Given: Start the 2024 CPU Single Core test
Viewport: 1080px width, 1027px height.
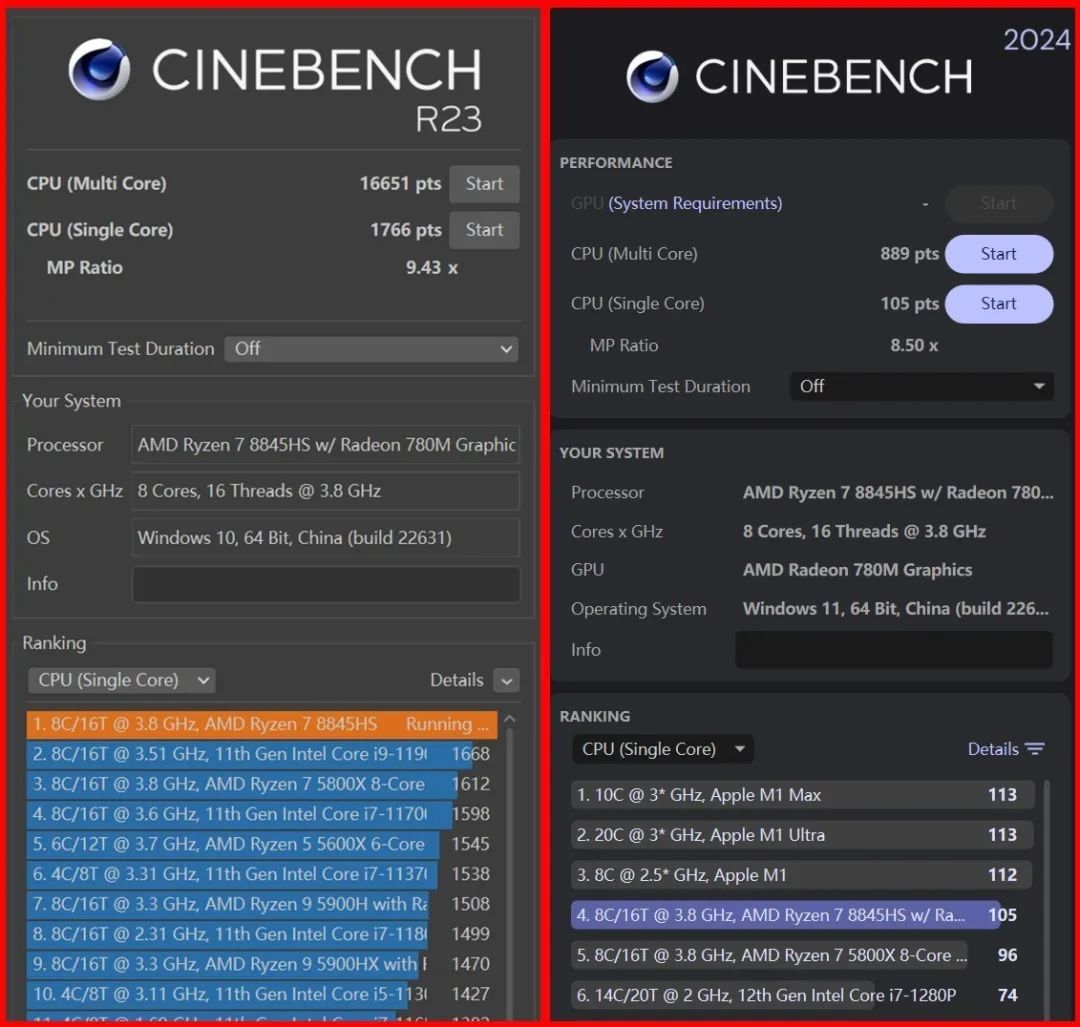Looking at the screenshot, I should click(x=999, y=304).
